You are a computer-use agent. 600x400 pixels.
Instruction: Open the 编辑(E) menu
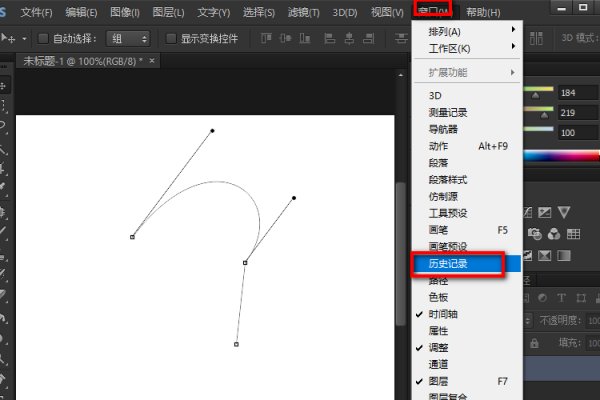(81, 13)
